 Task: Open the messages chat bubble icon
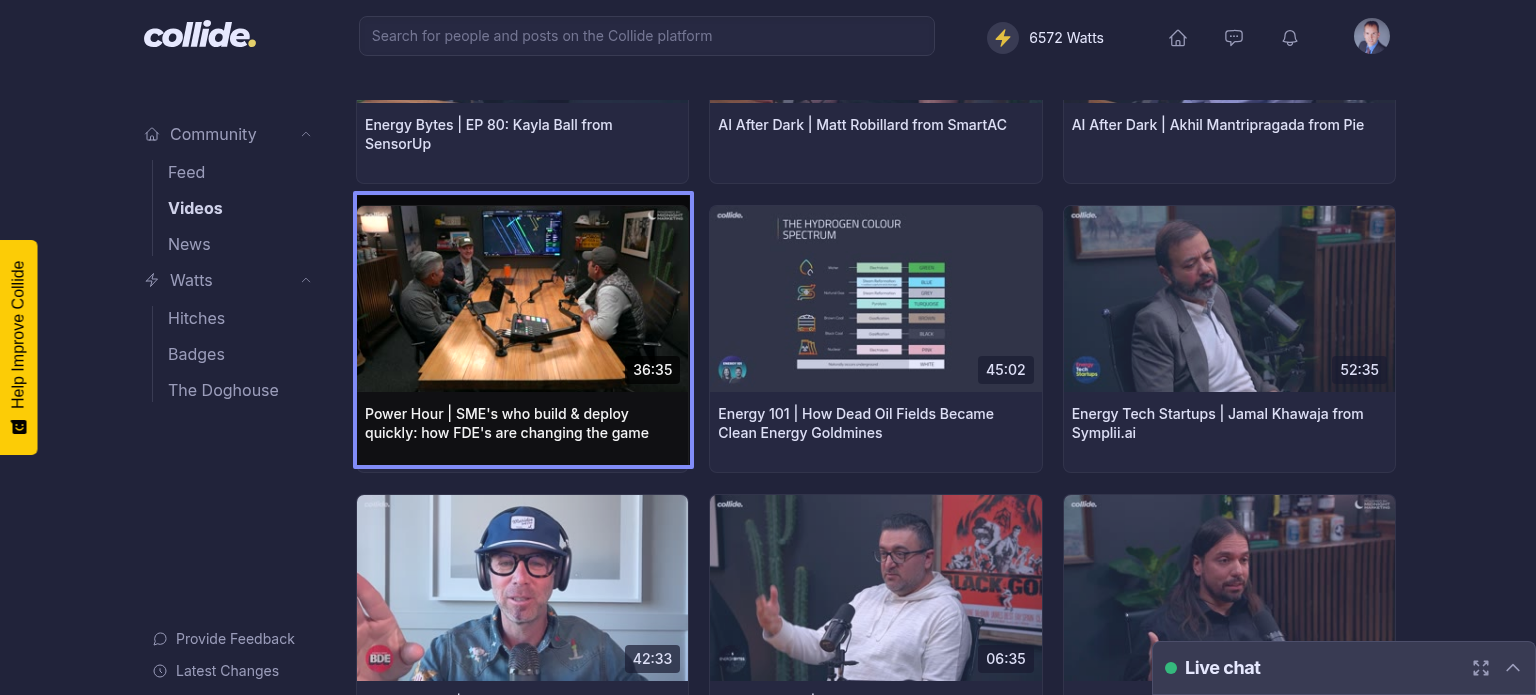(1234, 38)
